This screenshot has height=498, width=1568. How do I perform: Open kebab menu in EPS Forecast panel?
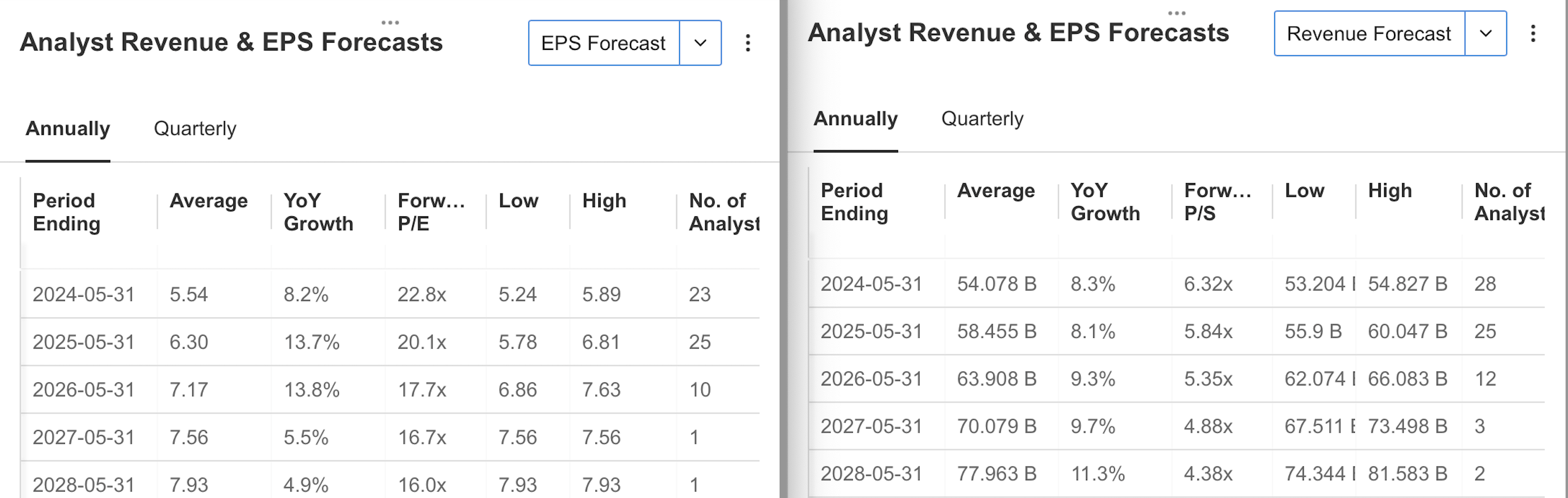coord(747,43)
